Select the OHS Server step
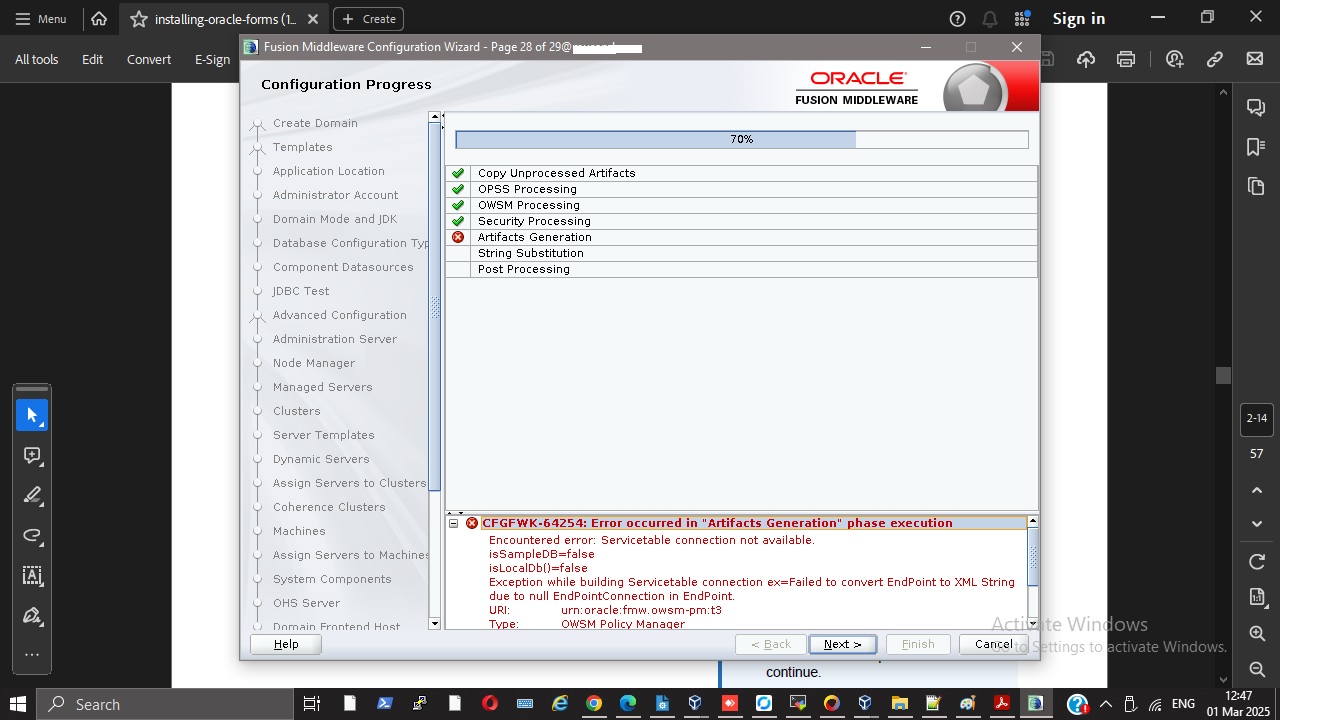Viewport: 1340px width, 720px height. pos(306,603)
